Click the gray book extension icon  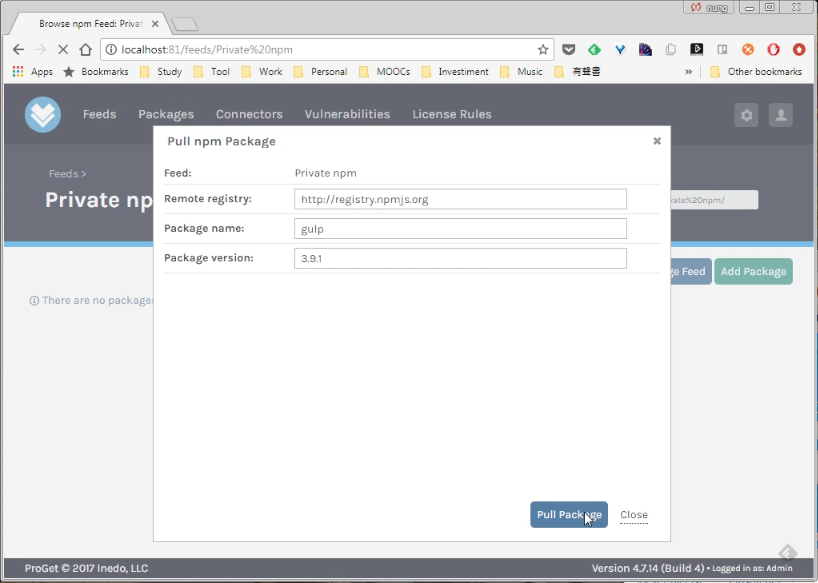coord(722,50)
